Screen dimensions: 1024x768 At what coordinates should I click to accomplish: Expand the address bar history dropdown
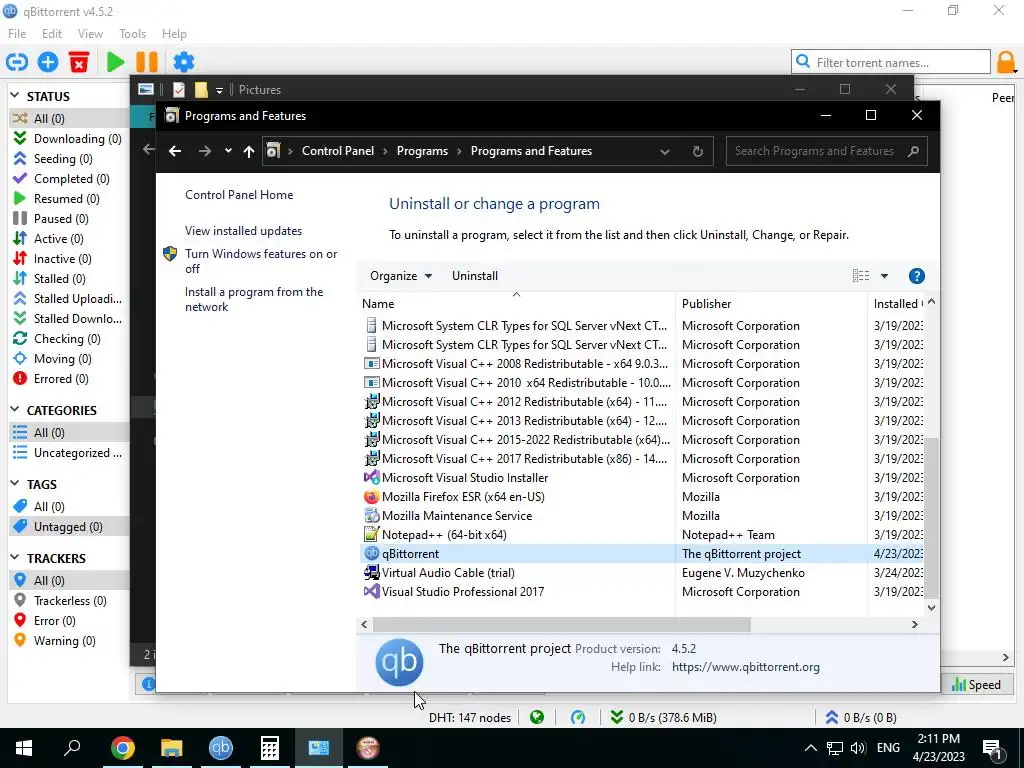[664, 152]
